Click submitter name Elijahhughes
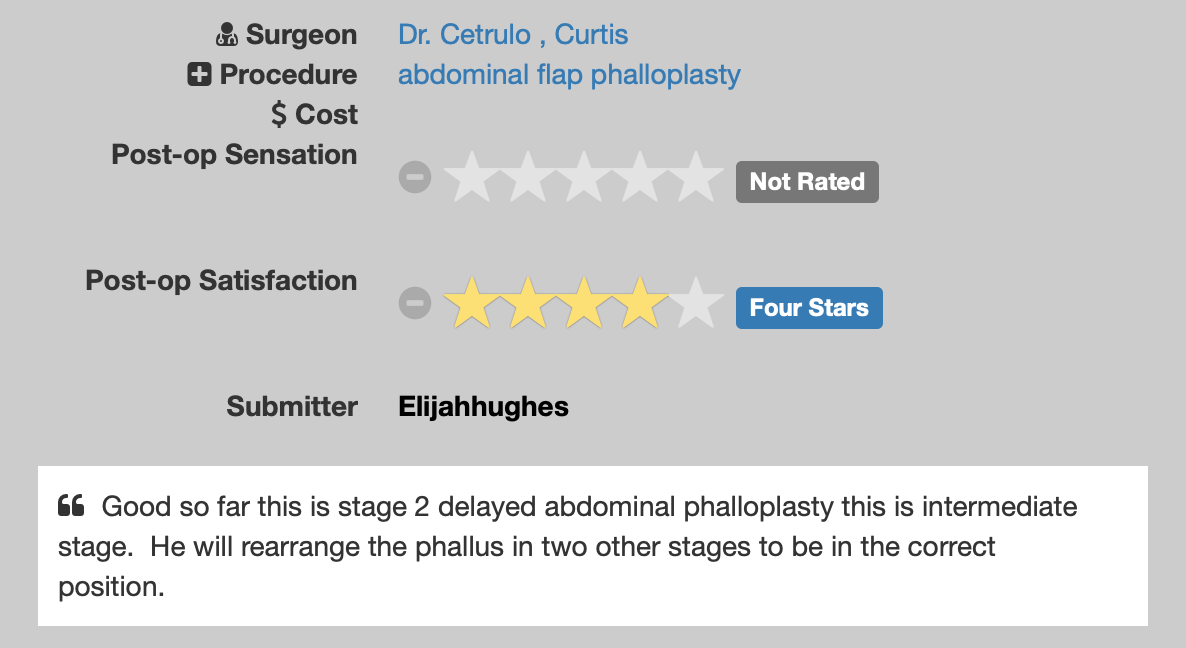 point(483,407)
